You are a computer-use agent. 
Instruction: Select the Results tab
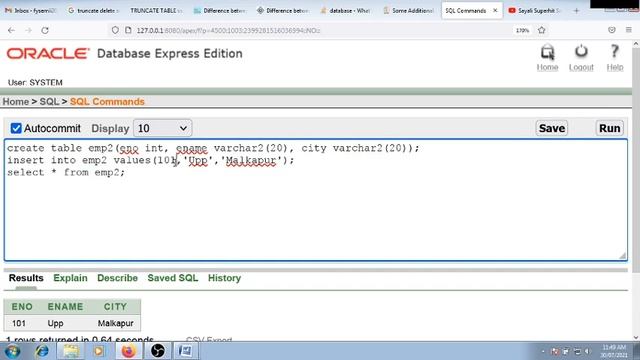(x=26, y=278)
